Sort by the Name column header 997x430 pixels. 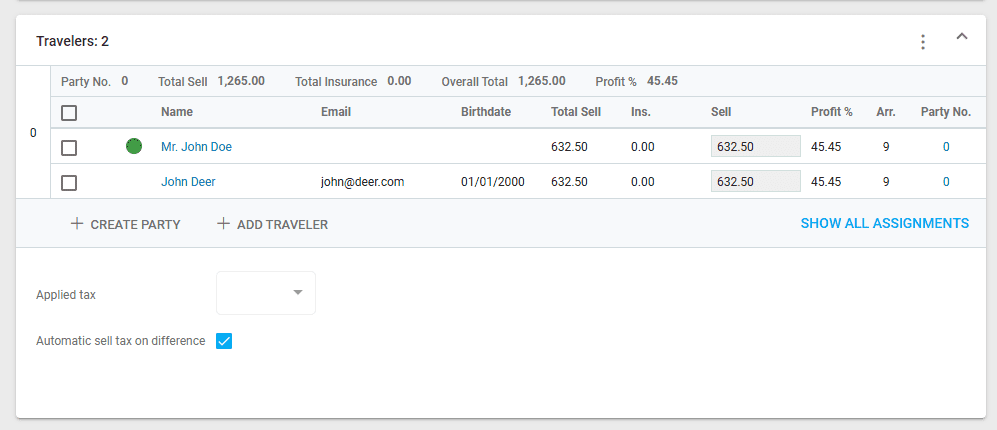pyautogui.click(x=177, y=112)
